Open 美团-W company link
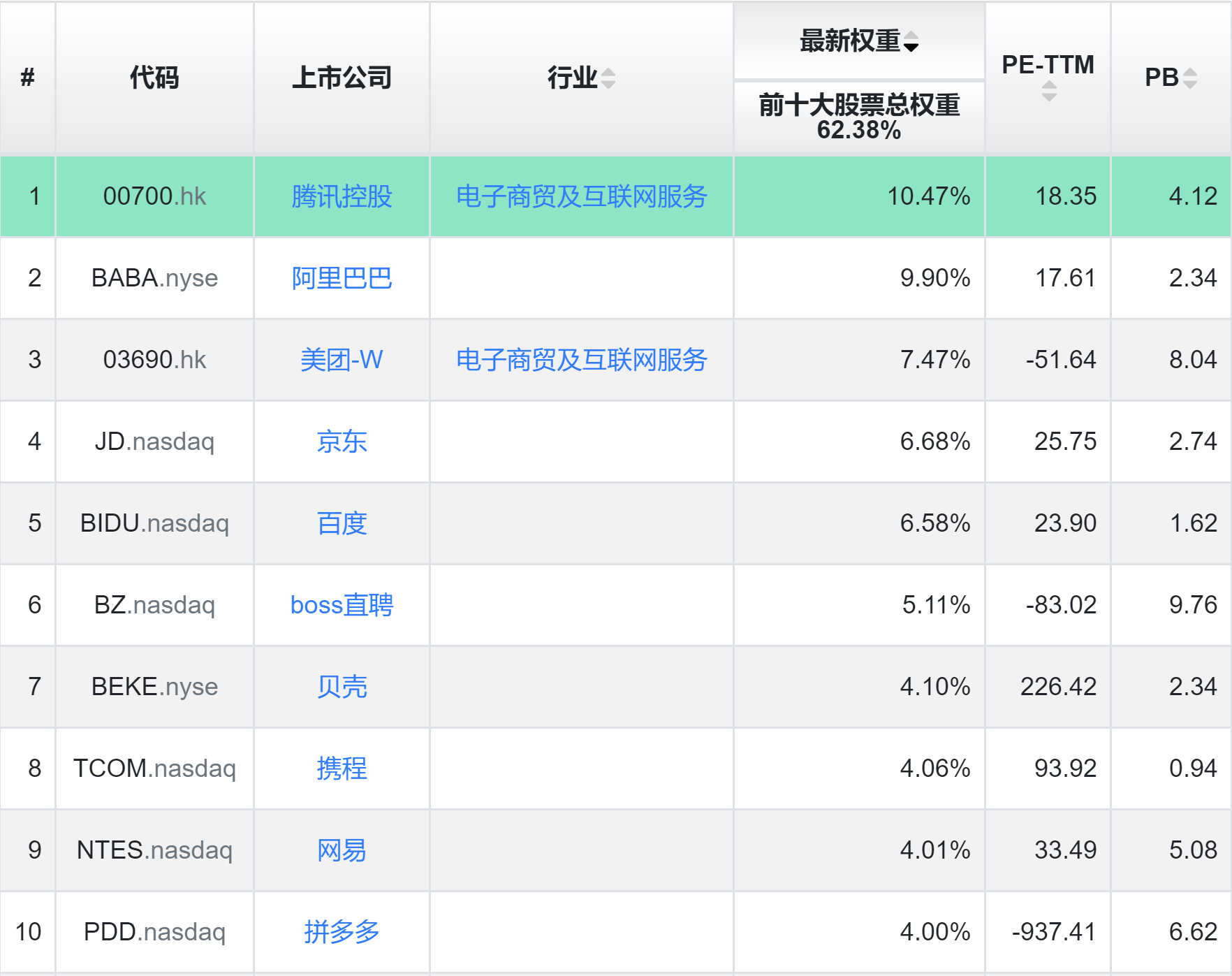The image size is (1232, 976). click(x=342, y=360)
